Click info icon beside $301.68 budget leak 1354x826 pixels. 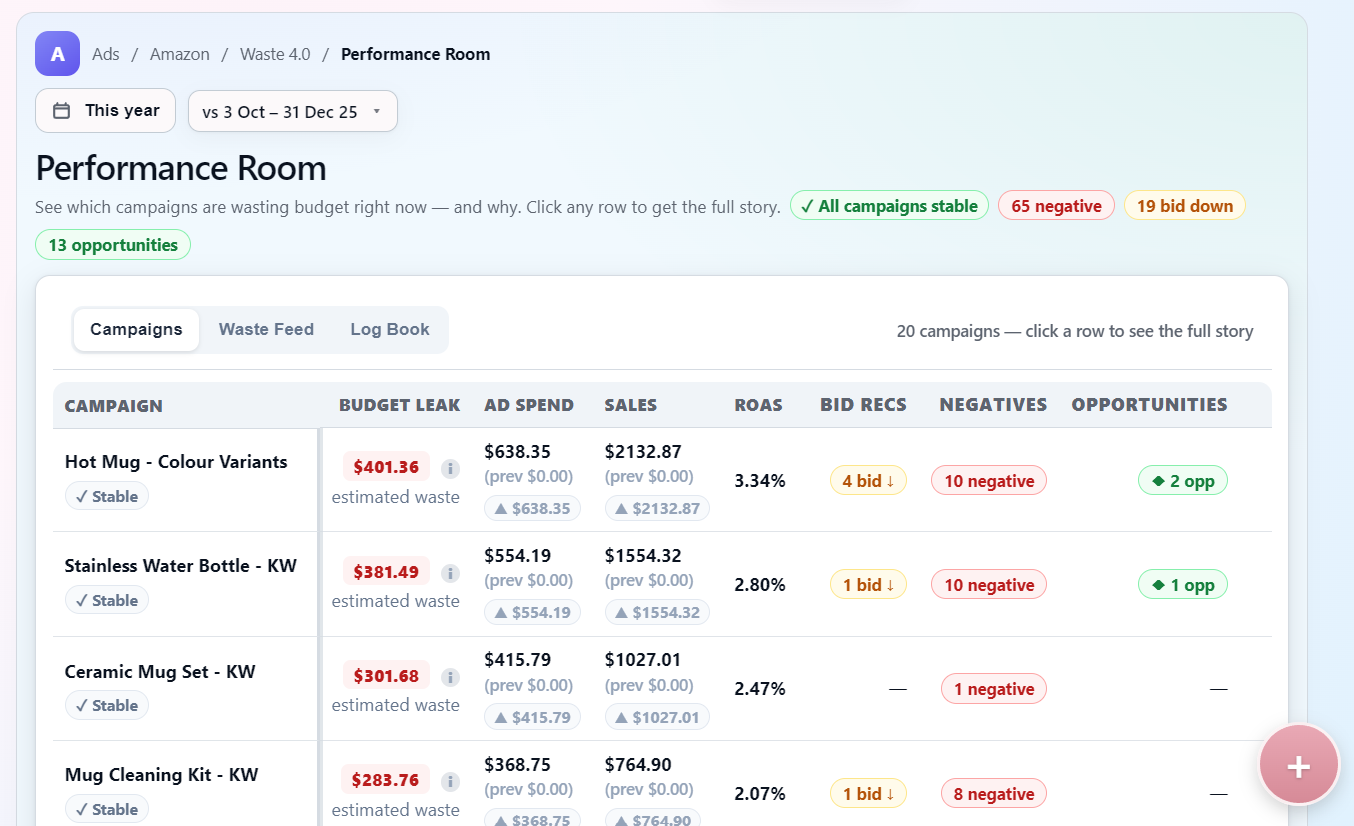click(451, 677)
